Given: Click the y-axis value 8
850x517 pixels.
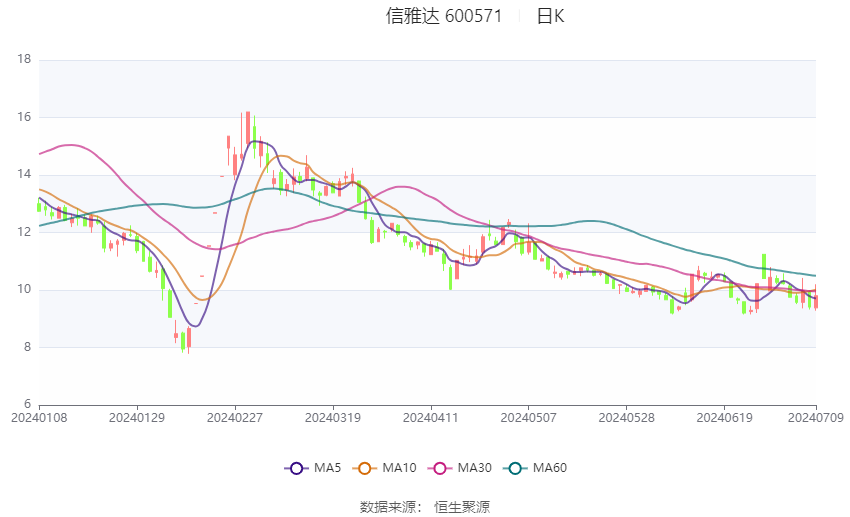Looking at the screenshot, I should (x=27, y=347).
